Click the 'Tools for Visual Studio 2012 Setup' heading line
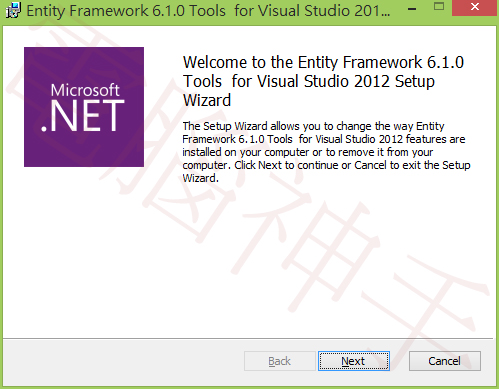Image resolution: width=499 pixels, height=389 pixels. (309, 81)
